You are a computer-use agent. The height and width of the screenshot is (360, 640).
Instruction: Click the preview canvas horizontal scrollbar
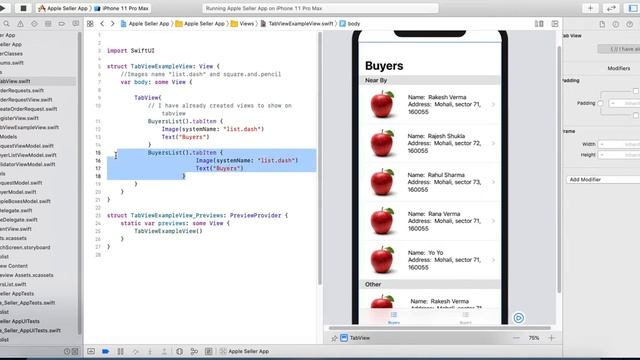440,328
